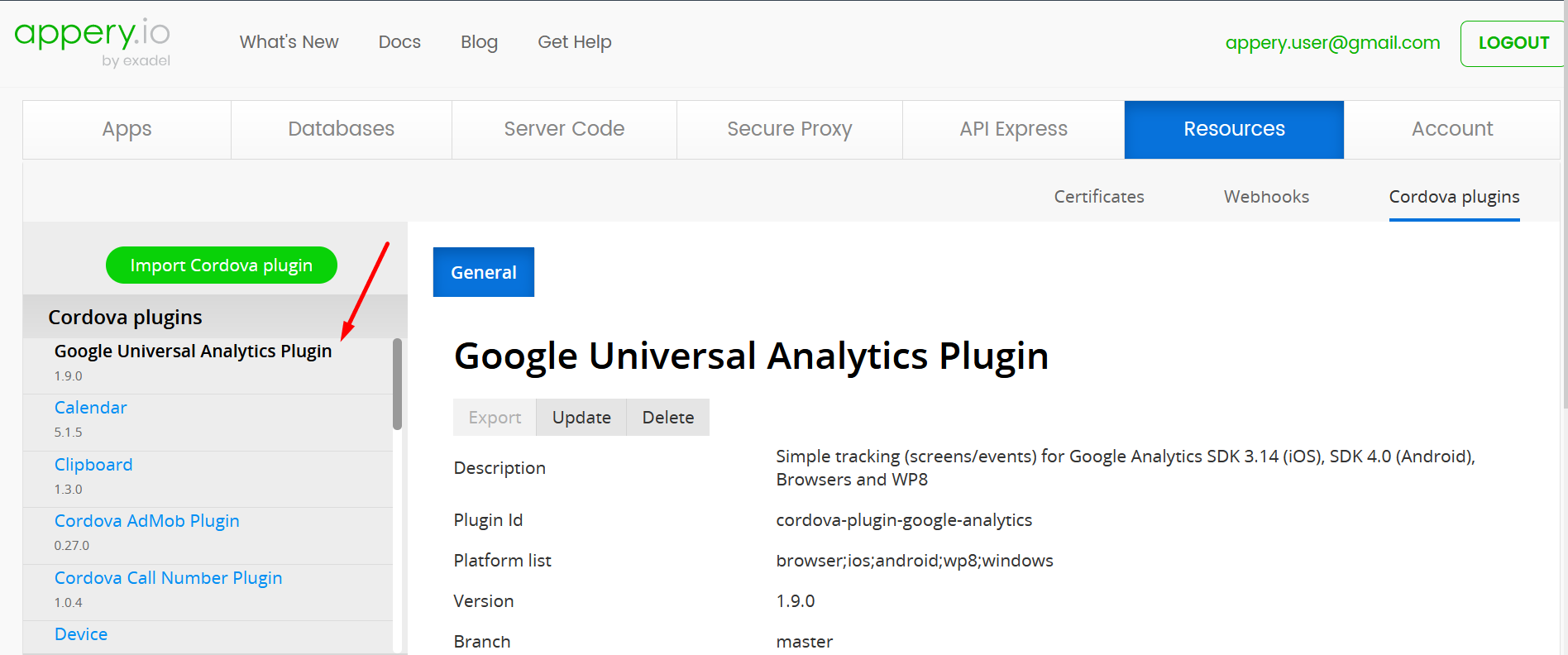
Task: Click the Description field label
Action: (500, 468)
